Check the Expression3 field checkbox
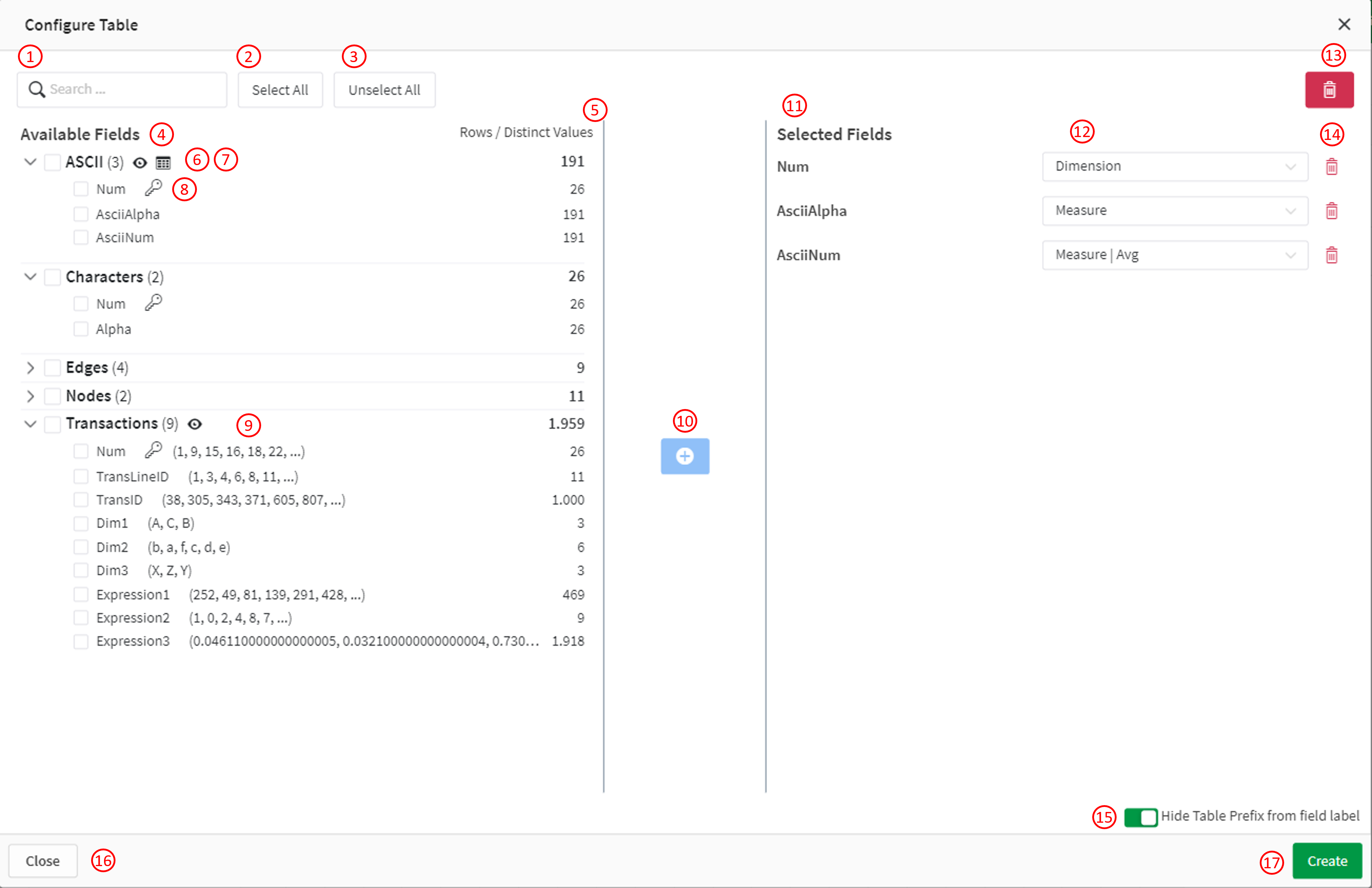 pos(81,641)
